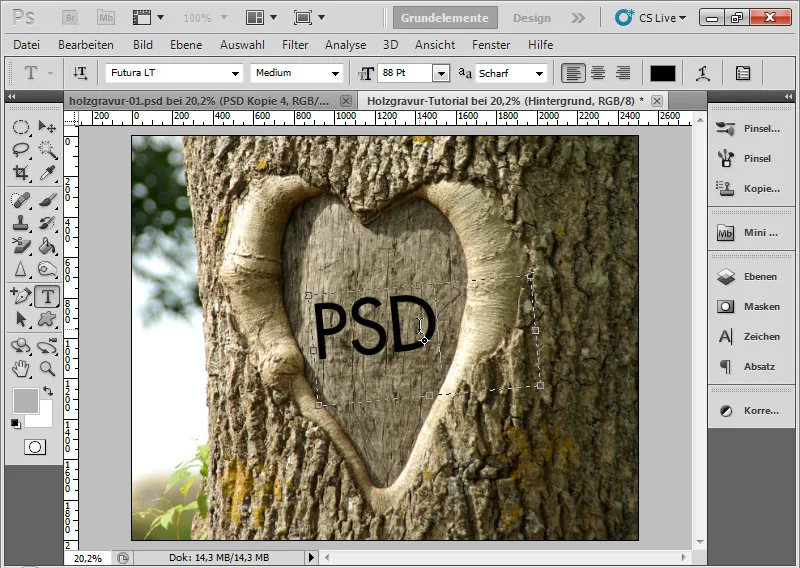
Task: Select the Elliptical Marquee tool
Action: tap(20, 127)
